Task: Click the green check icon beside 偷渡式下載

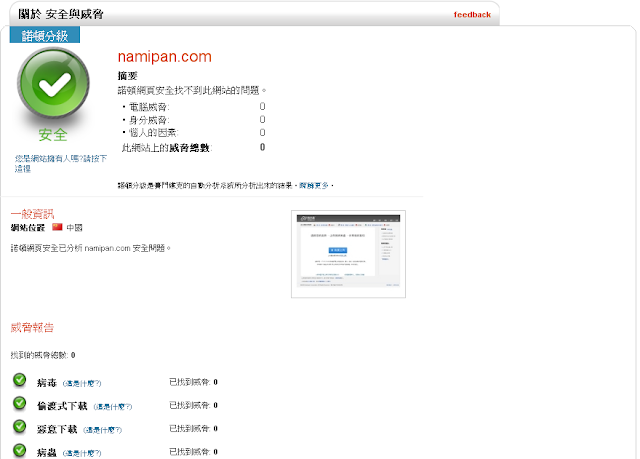Action: pos(19,403)
